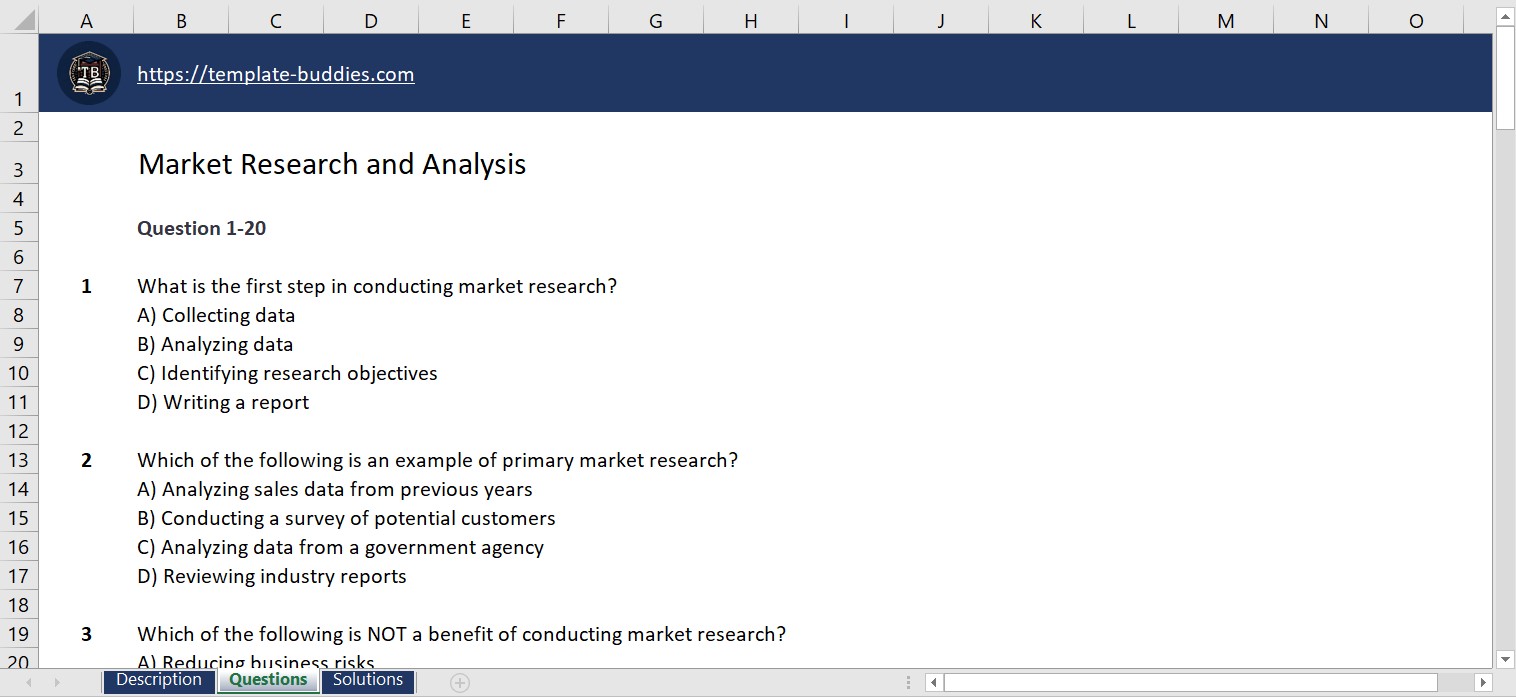Click the right sheet navigation arrow
The image size is (1516, 697).
[60, 681]
